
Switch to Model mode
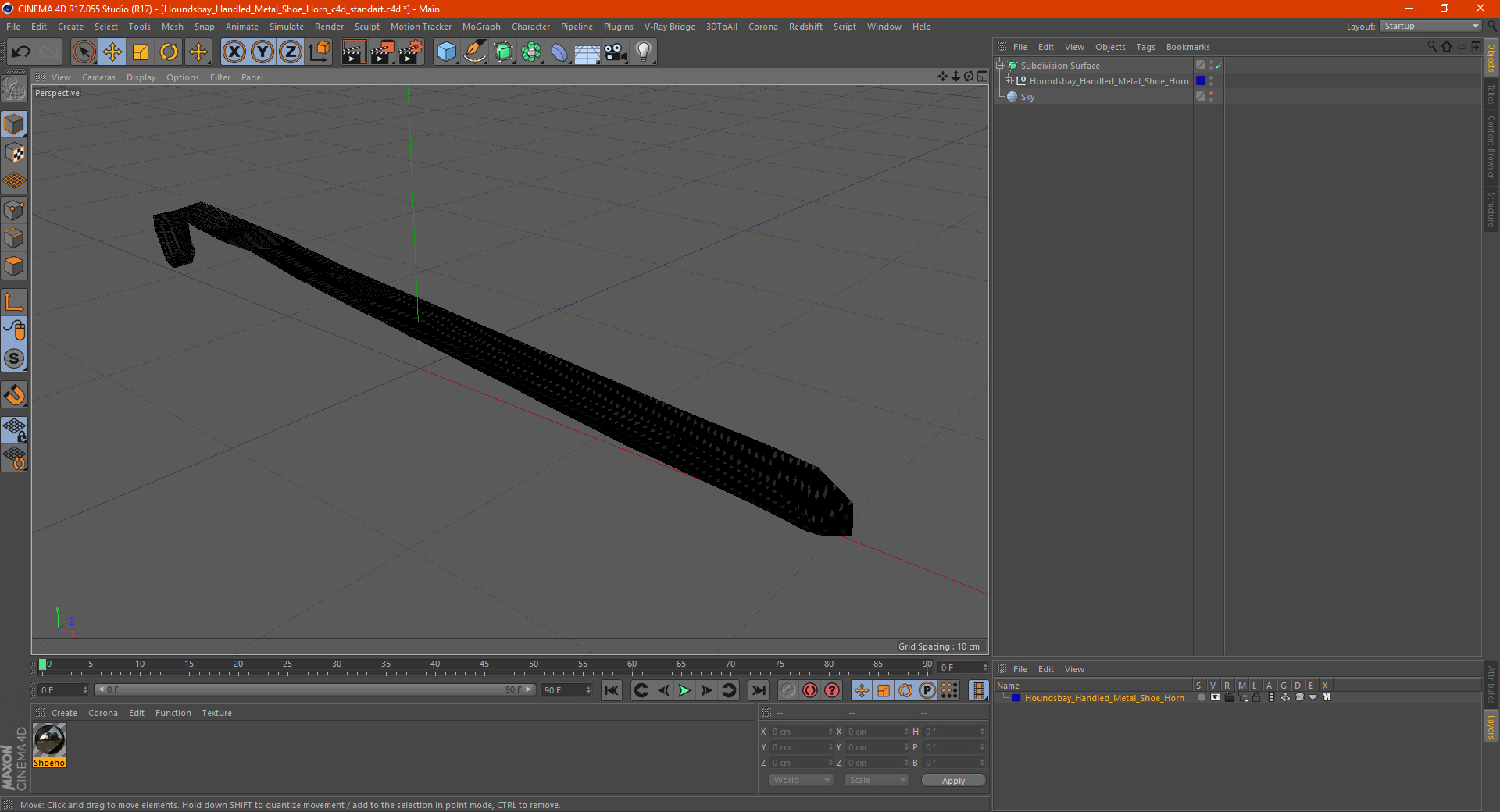(14, 125)
